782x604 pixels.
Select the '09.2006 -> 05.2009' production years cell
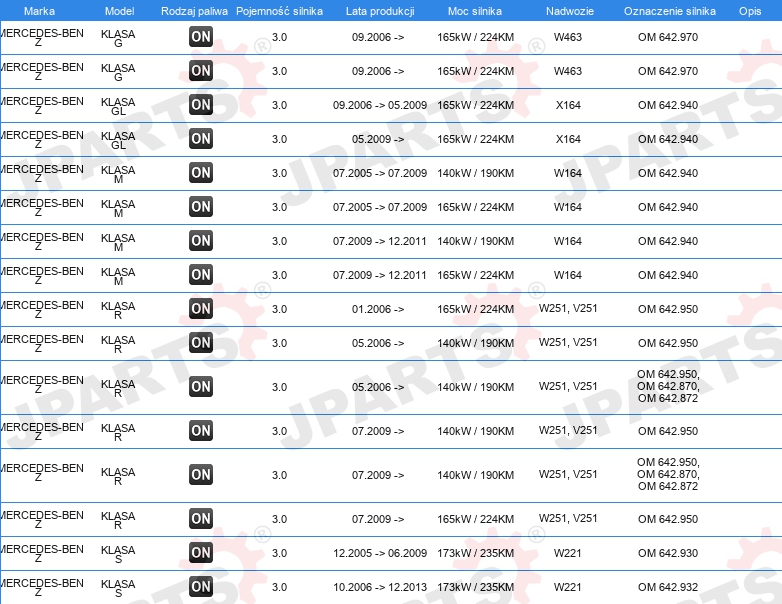380,105
